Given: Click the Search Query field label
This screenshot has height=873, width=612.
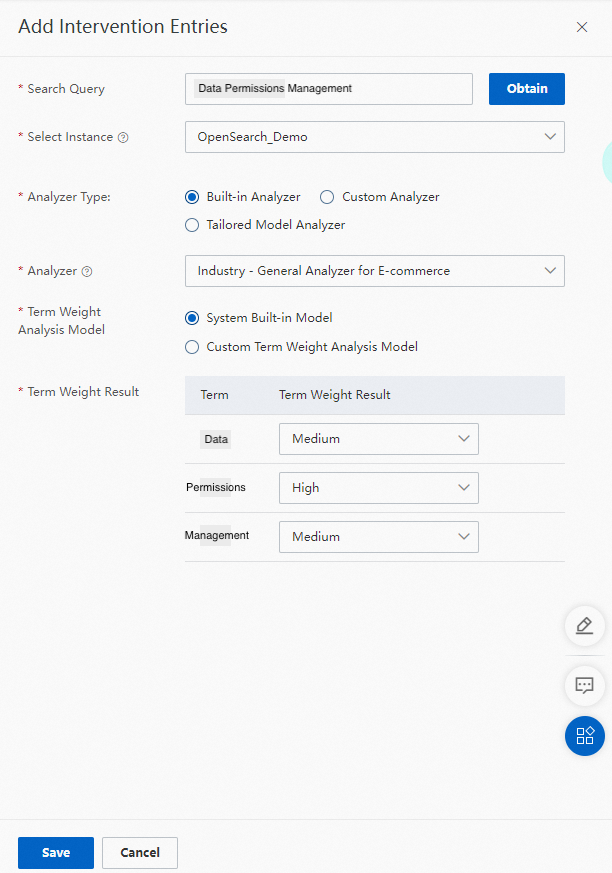Looking at the screenshot, I should pos(66,89).
